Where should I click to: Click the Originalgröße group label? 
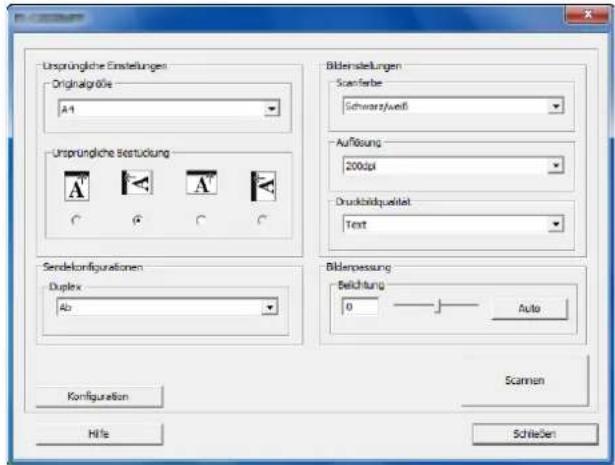coord(82,84)
